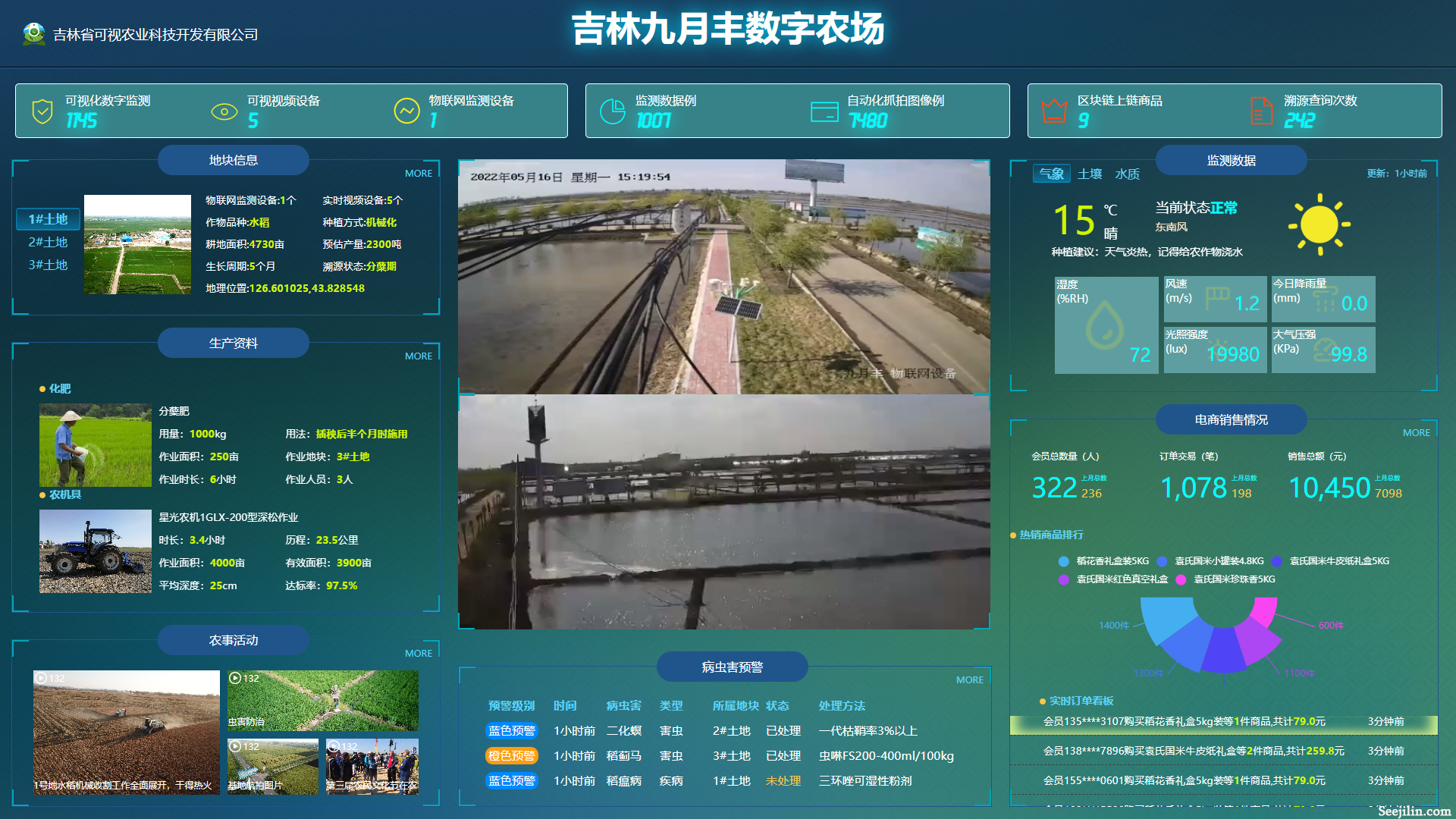Expand MORE in 电商销售情况 panel
Screen dimensions: 1456x819
click(x=1416, y=433)
